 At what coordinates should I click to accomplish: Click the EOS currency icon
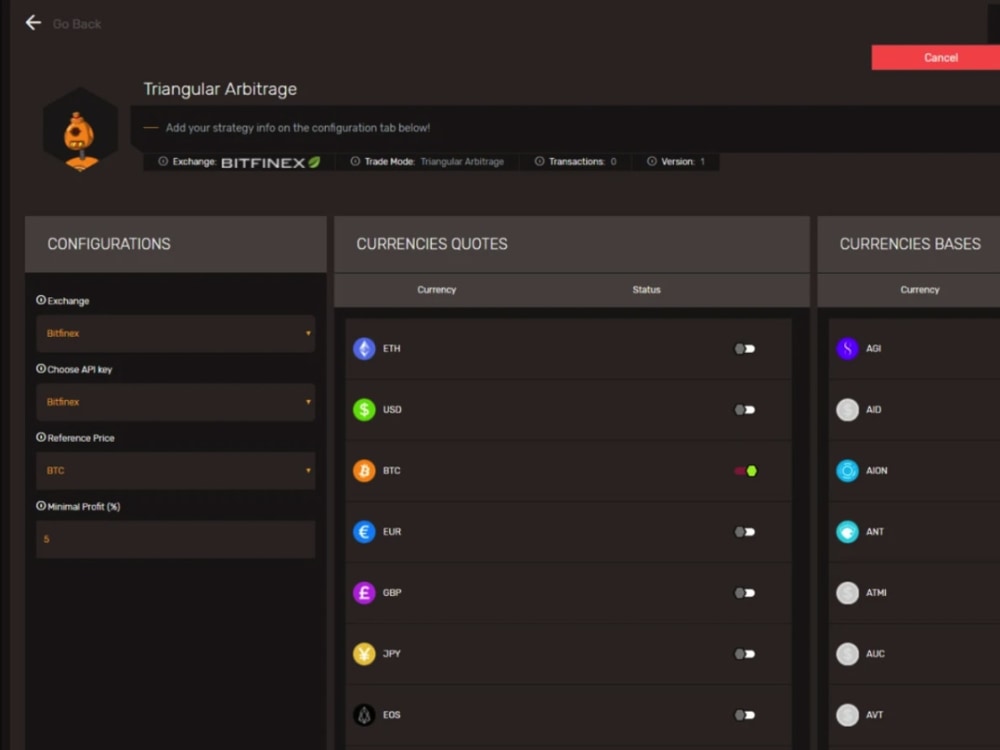tap(364, 715)
